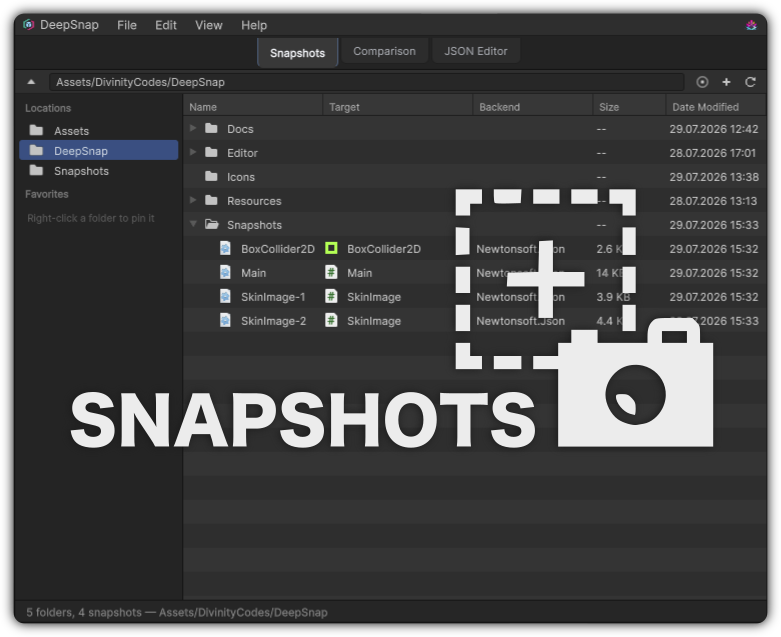
Task: Select the SkinImage-2 snapshot name
Action: pos(273,320)
